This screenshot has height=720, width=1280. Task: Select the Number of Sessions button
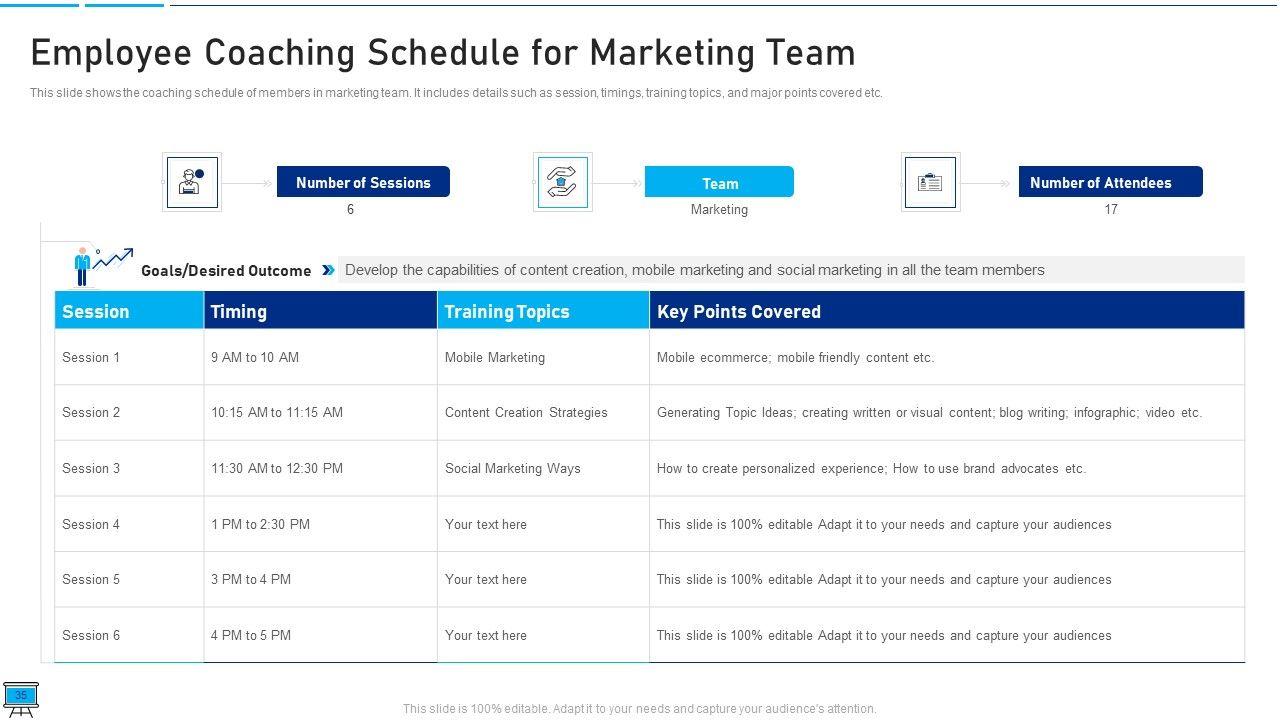[x=363, y=182]
